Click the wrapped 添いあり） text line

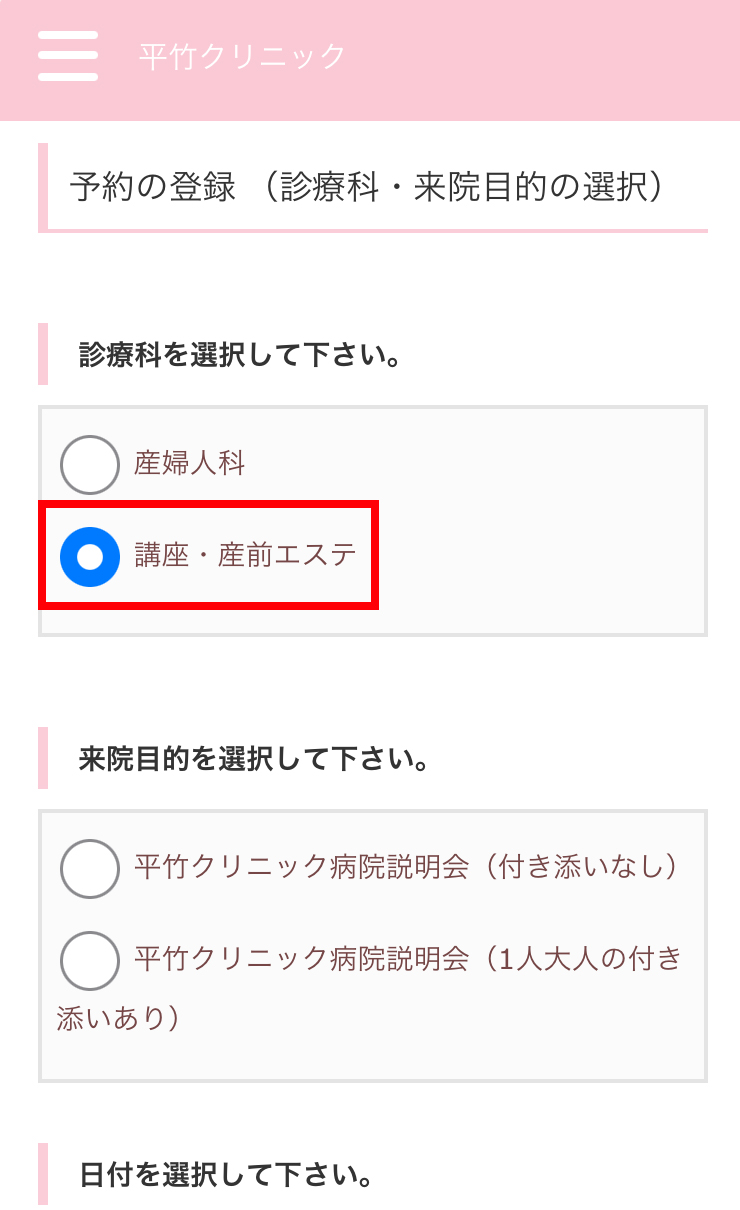118,1018
